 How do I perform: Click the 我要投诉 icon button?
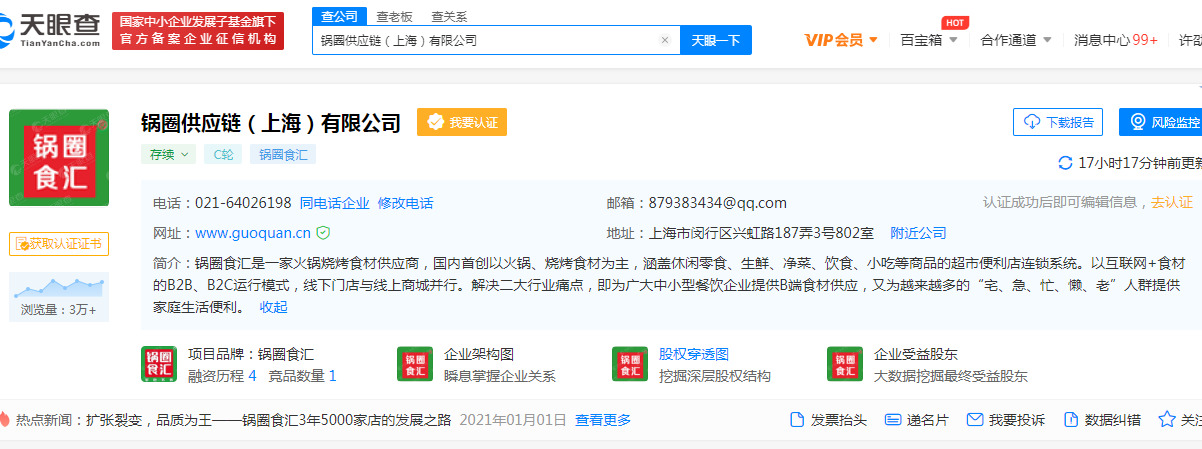(x=1007, y=420)
